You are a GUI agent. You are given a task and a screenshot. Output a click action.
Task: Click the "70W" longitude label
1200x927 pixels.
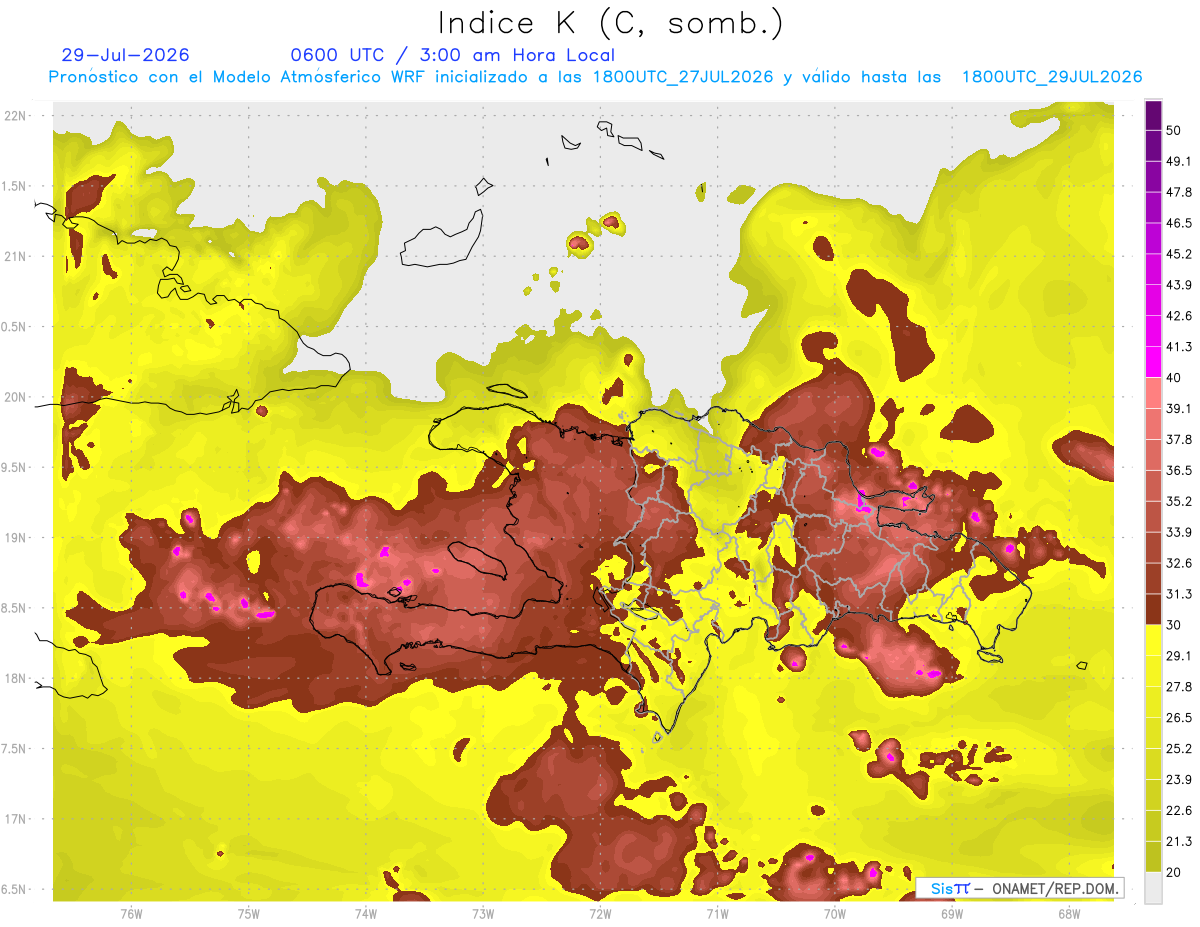(x=834, y=913)
